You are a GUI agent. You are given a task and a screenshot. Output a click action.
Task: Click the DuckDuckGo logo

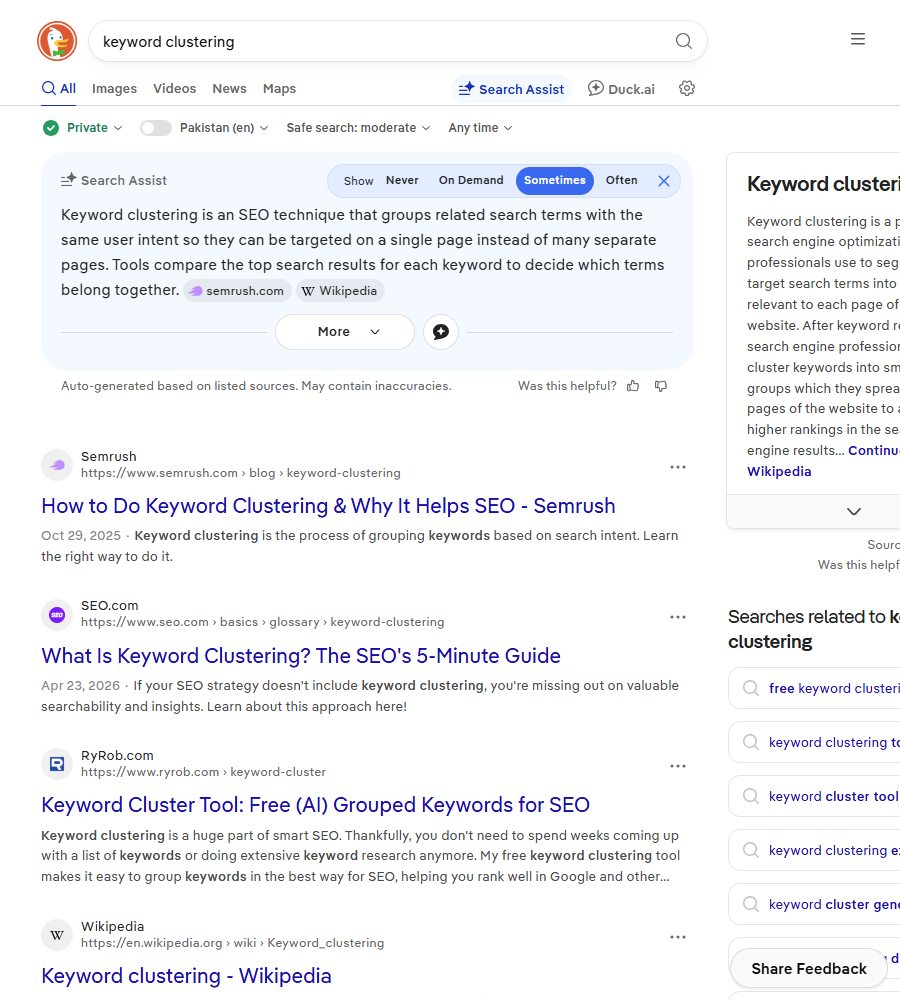[57, 41]
